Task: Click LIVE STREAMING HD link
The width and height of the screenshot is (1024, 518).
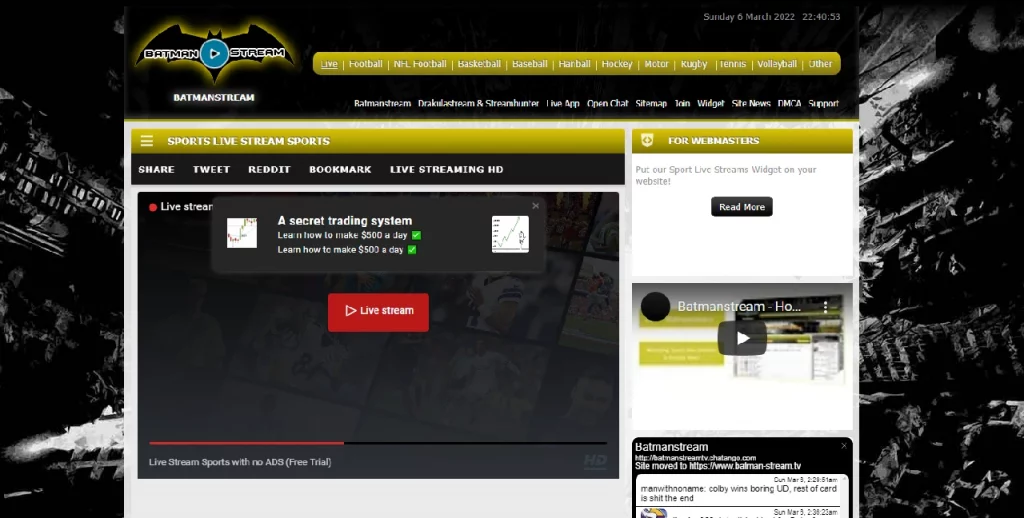Action: pos(447,169)
